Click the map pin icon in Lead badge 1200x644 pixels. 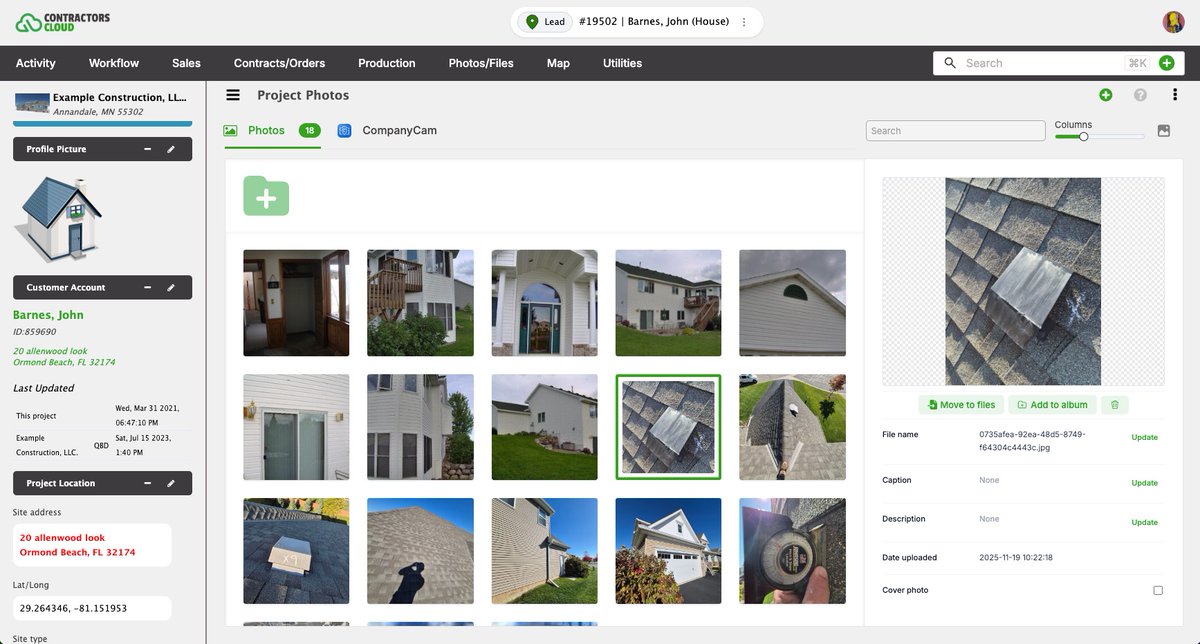pos(532,22)
